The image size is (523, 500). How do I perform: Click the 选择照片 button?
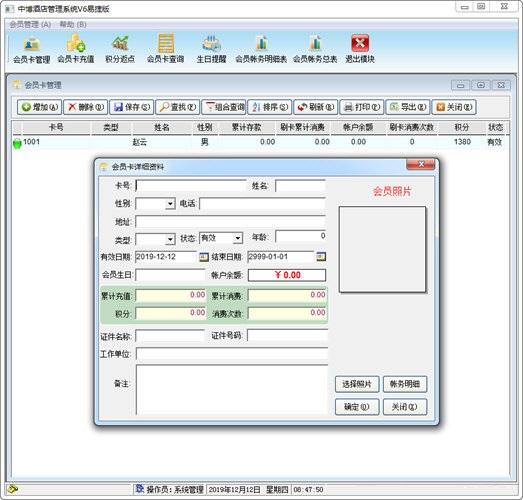click(357, 384)
